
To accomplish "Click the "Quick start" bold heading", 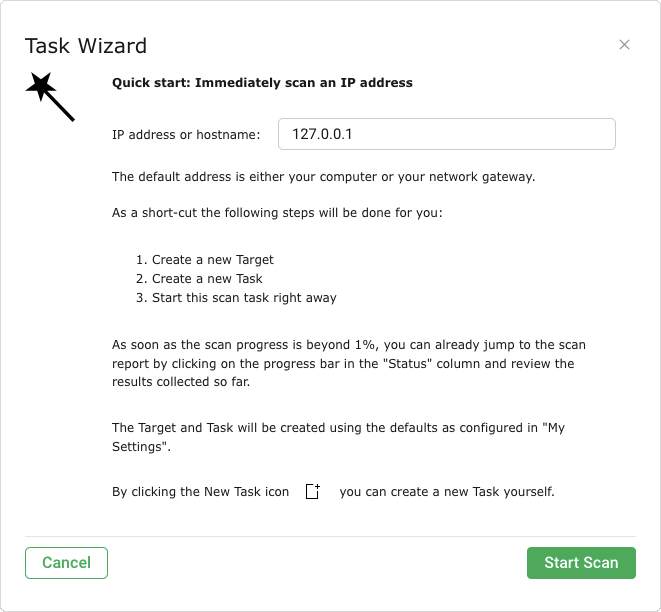I will (x=262, y=83).
